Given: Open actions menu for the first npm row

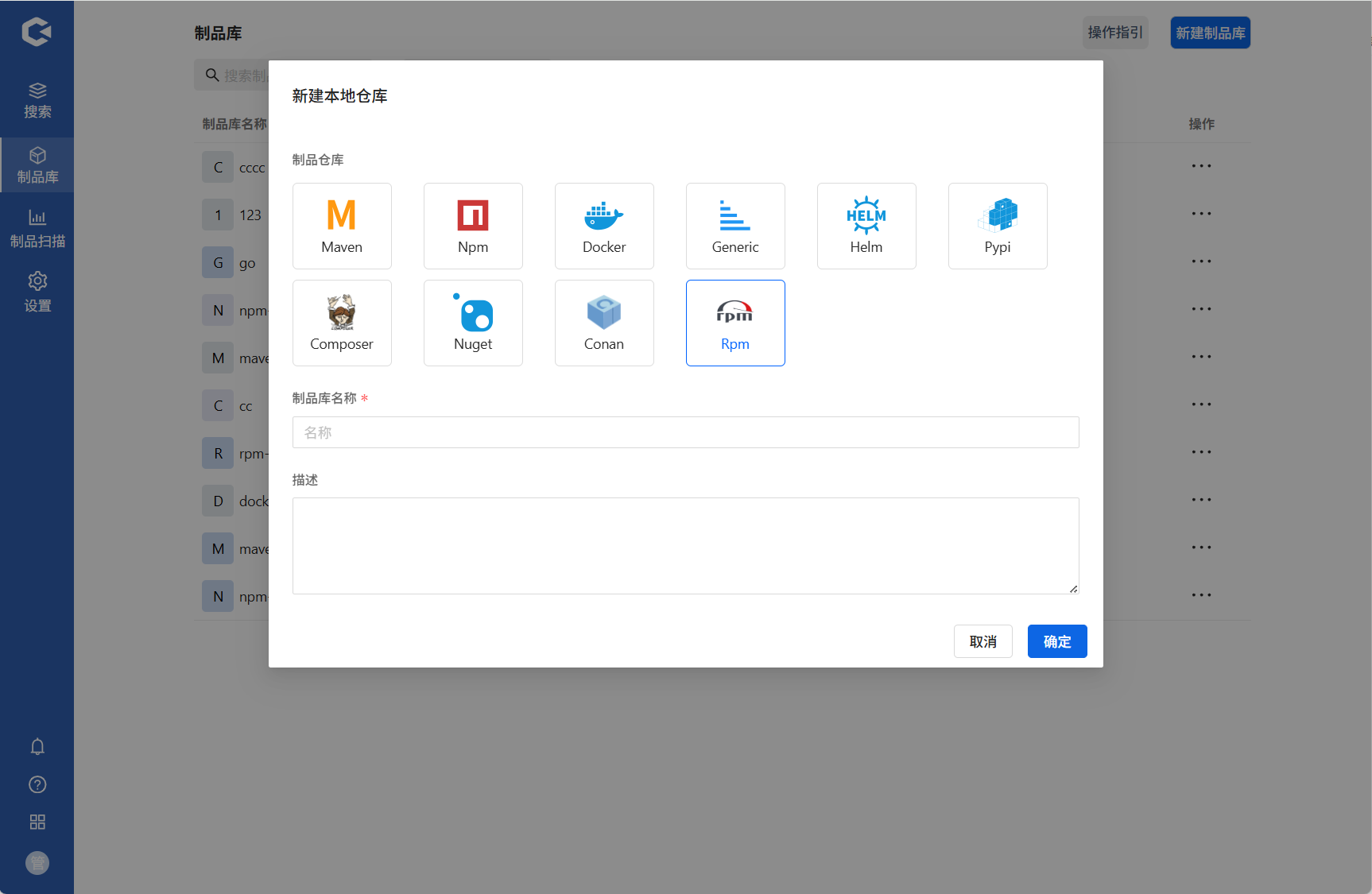Looking at the screenshot, I should pyautogui.click(x=1202, y=309).
